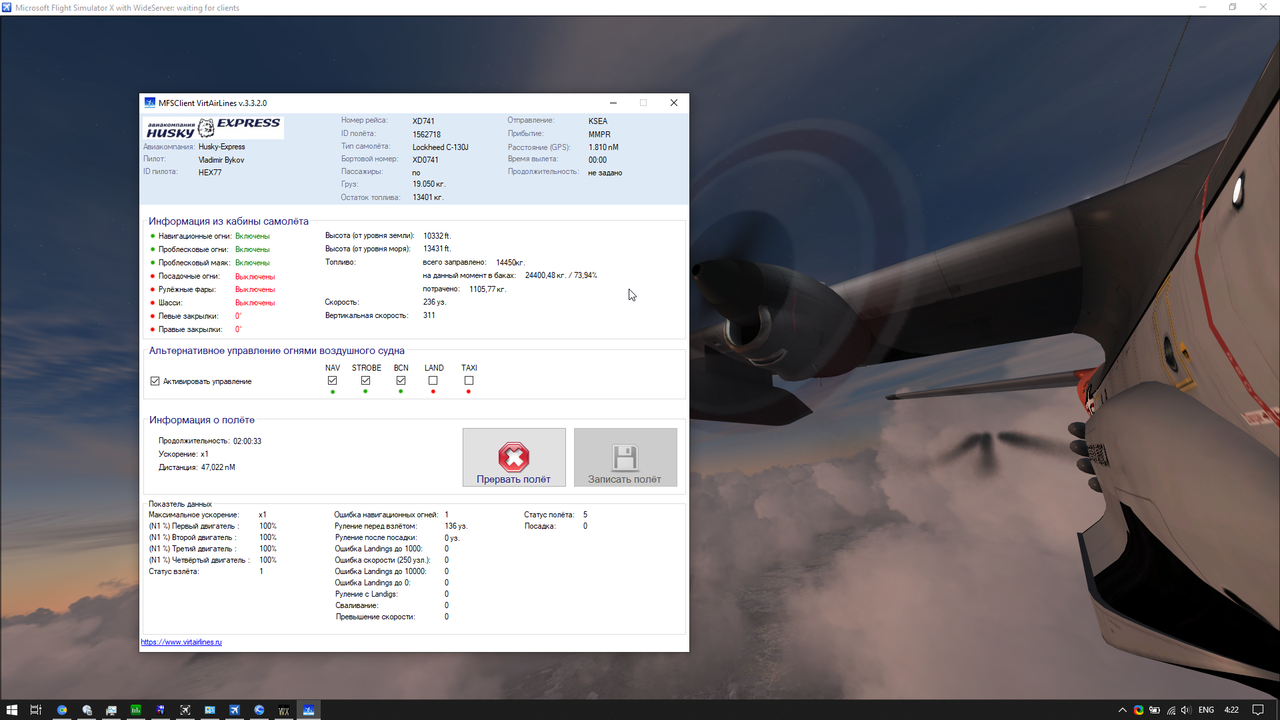Click flight ID value 1562718
The image size is (1280, 720).
click(x=427, y=134)
